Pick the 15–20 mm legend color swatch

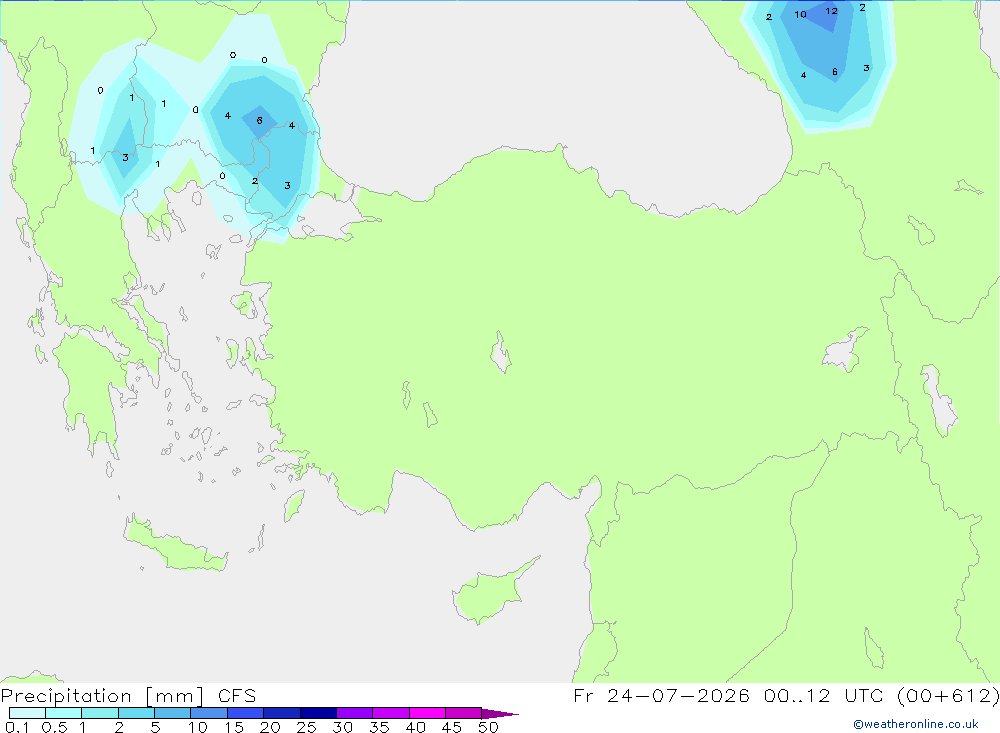[x=246, y=713]
